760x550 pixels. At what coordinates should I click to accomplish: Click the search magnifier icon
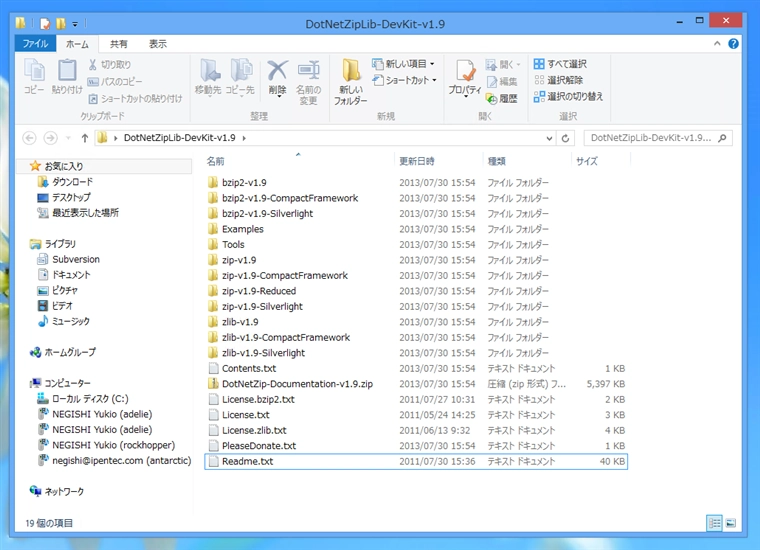pyautogui.click(x=722, y=138)
